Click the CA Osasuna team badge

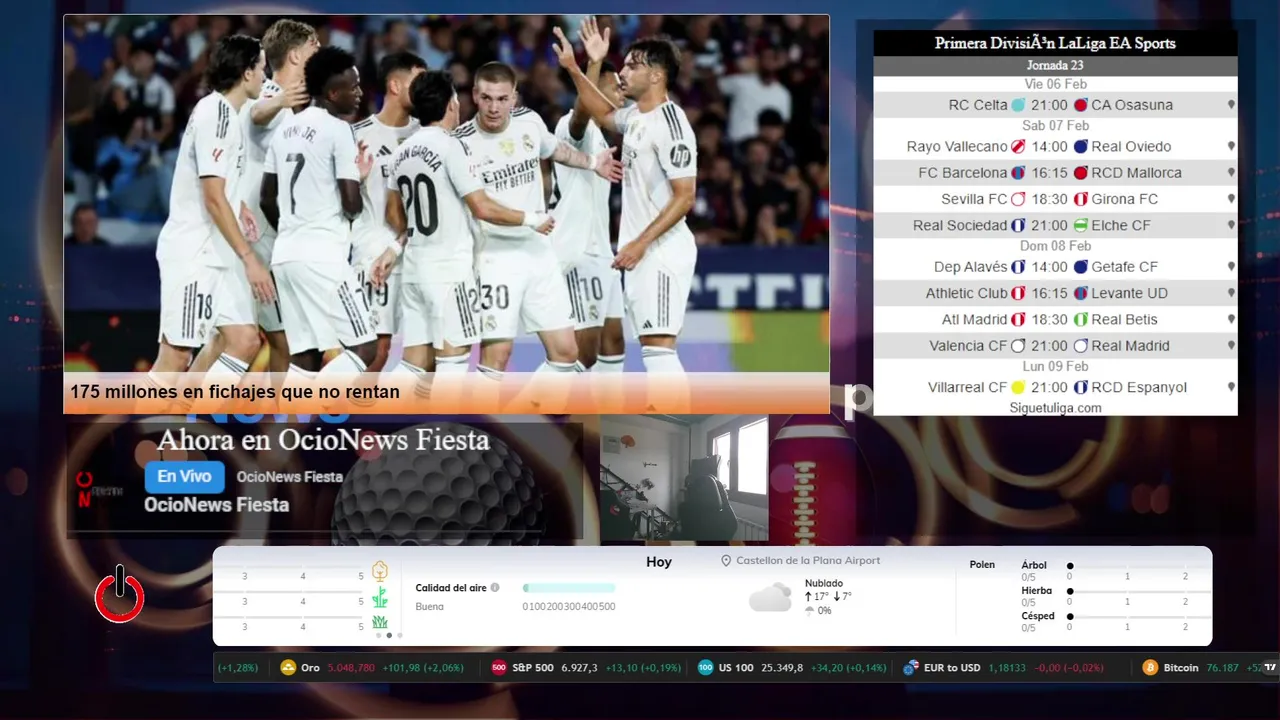pos(1081,105)
